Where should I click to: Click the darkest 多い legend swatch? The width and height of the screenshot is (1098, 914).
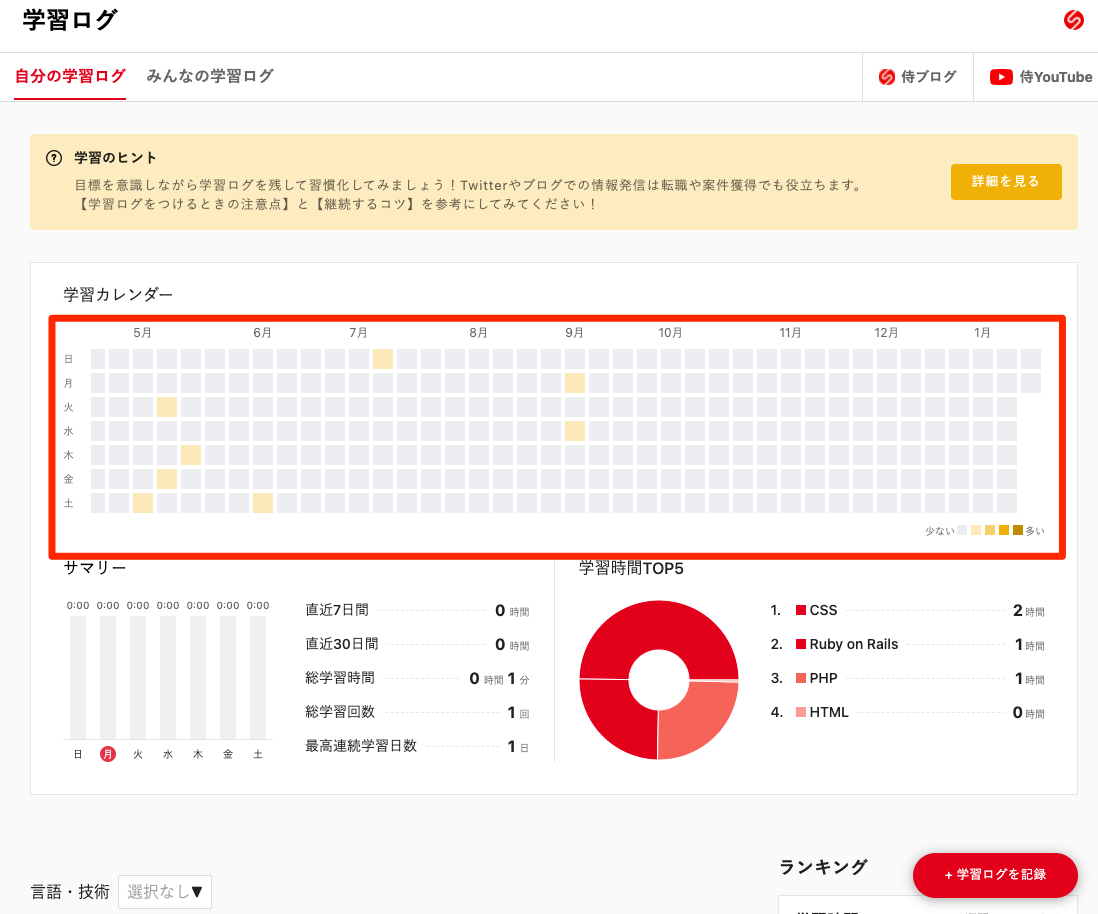pyautogui.click(x=1018, y=530)
